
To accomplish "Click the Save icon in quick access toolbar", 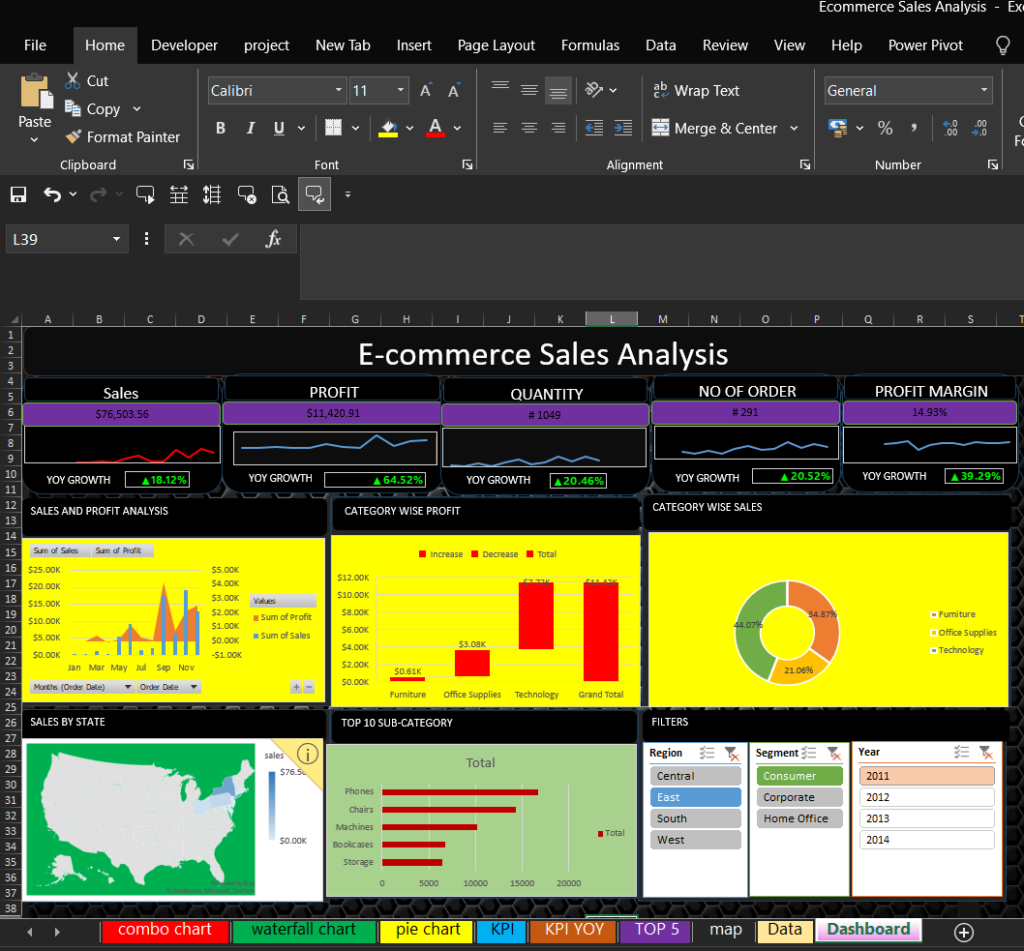I will [18, 194].
